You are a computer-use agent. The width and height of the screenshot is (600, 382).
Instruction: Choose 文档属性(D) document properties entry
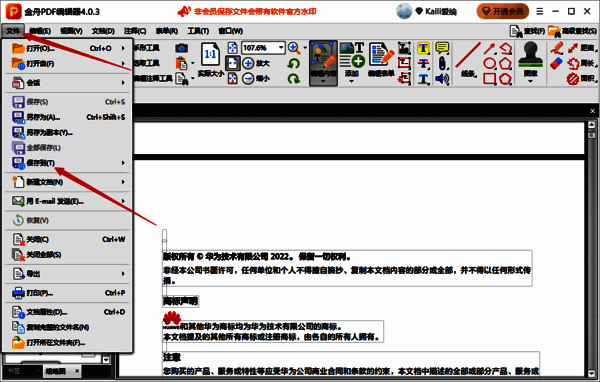68,312
